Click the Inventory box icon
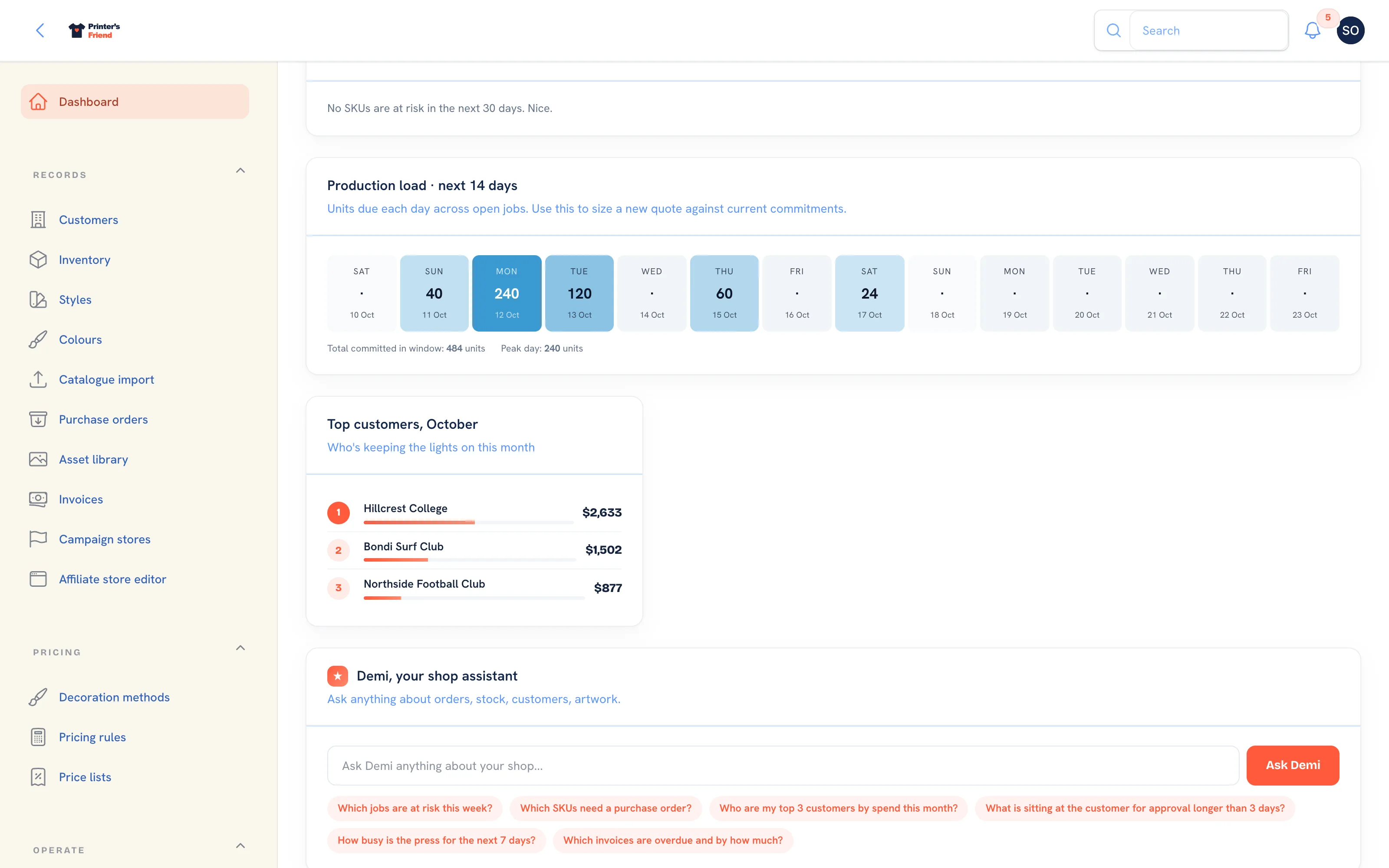 pos(39,260)
